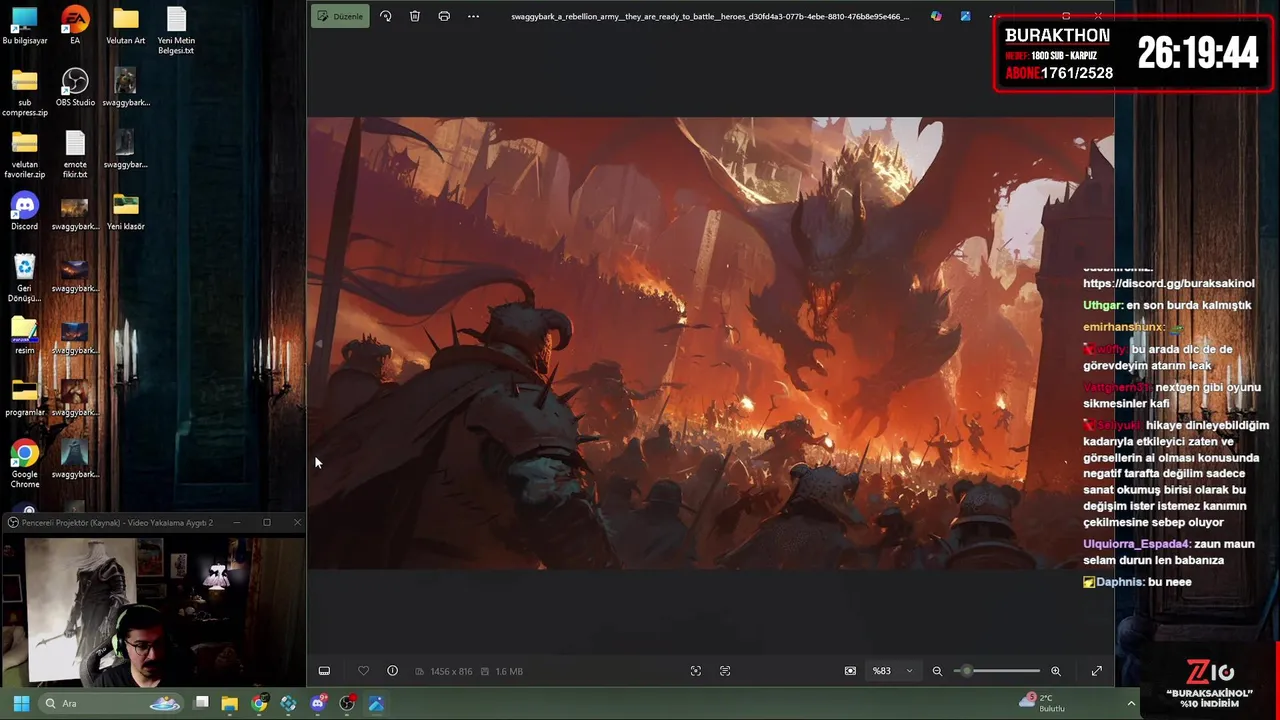Delete the photo using the trash icon
Viewport: 1280px width, 720px height.
(415, 16)
